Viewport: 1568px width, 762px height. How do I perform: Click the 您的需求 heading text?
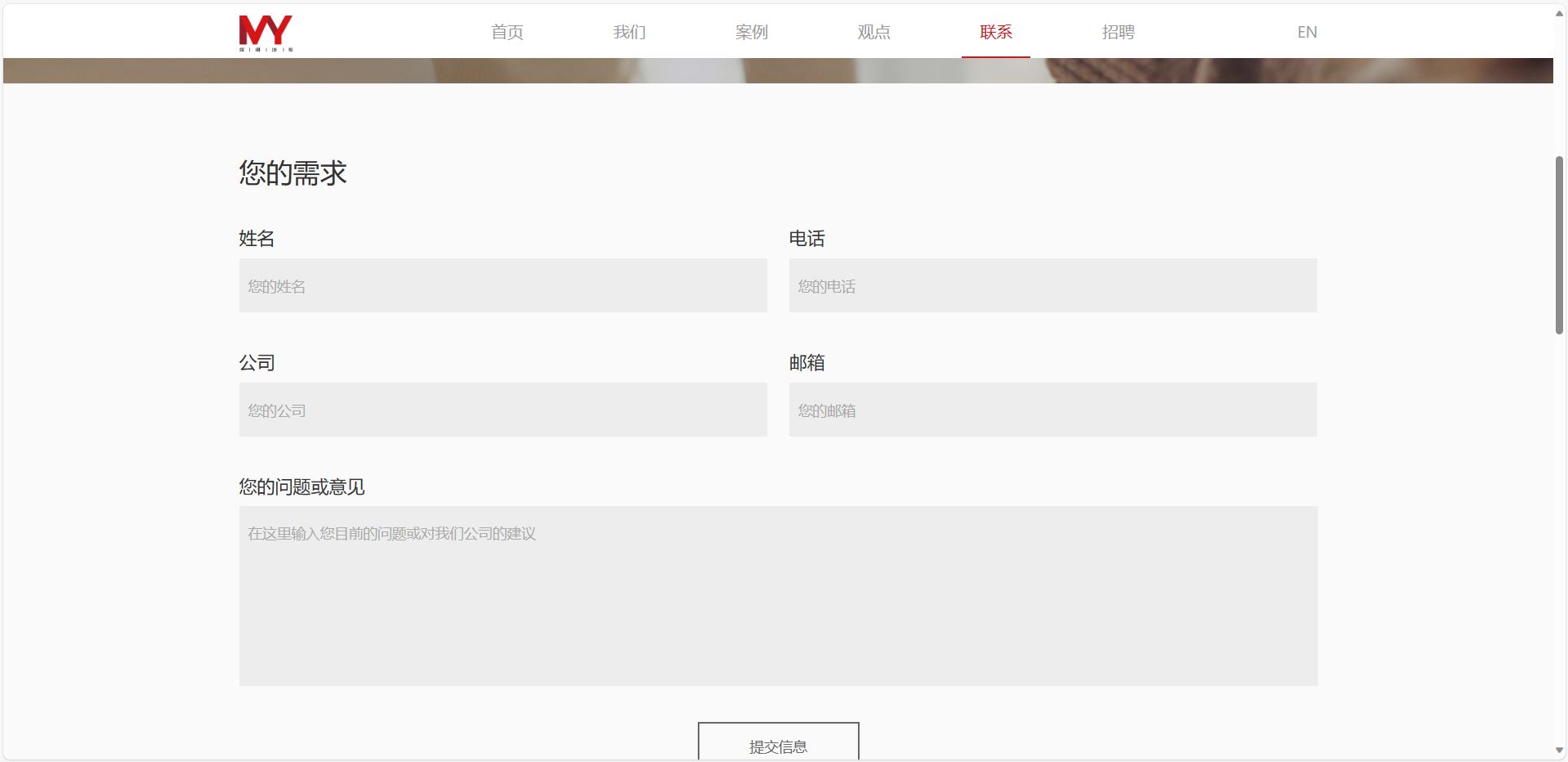coord(293,173)
